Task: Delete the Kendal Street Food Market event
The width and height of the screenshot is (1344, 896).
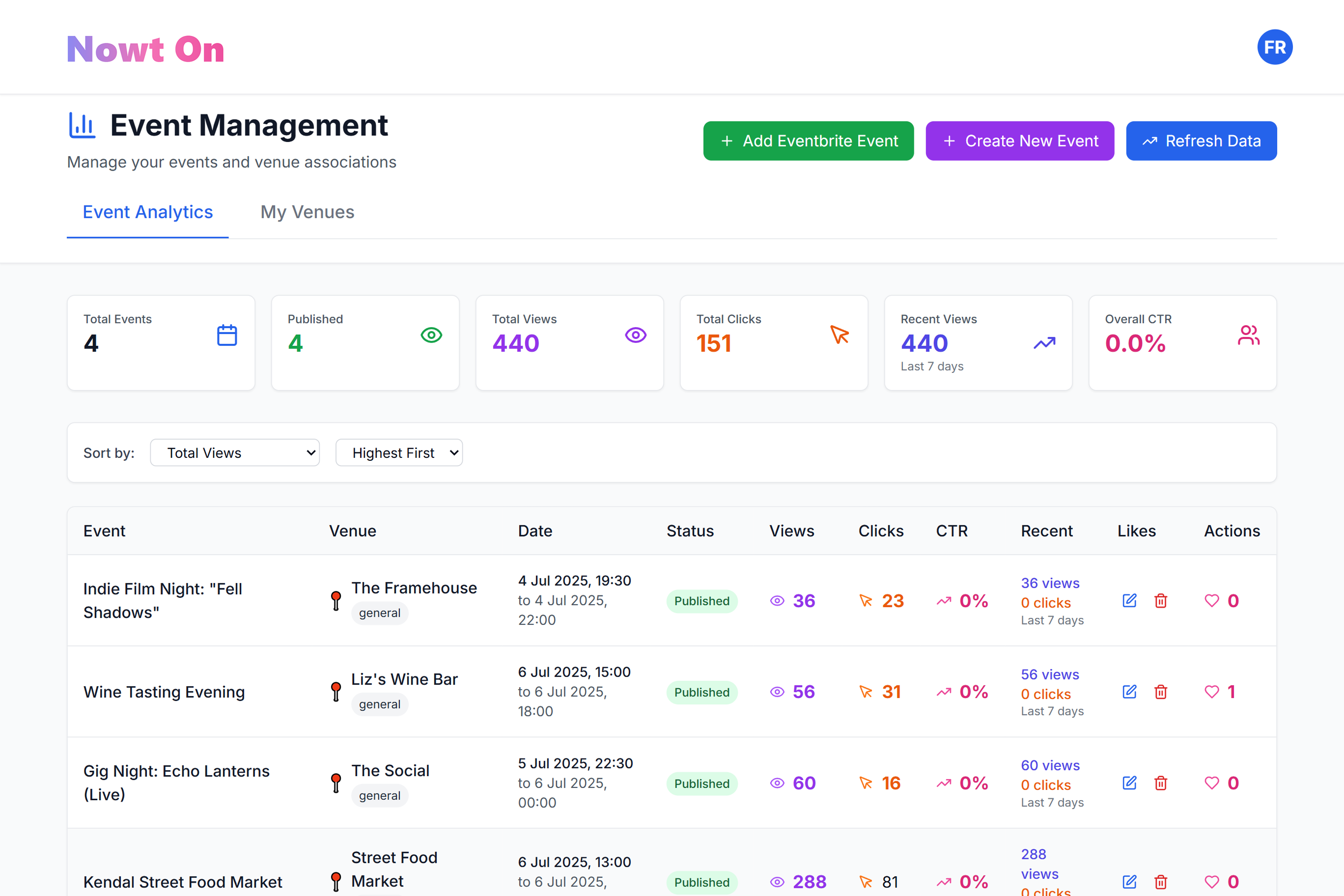Action: (x=1161, y=882)
